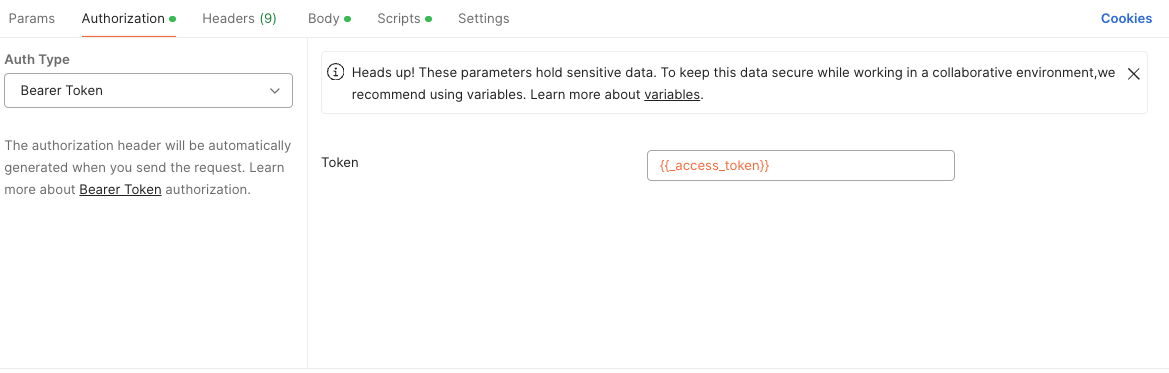This screenshot has width=1169, height=373.
Task: Open the Headers (9) tab
Action: pyautogui.click(x=239, y=19)
